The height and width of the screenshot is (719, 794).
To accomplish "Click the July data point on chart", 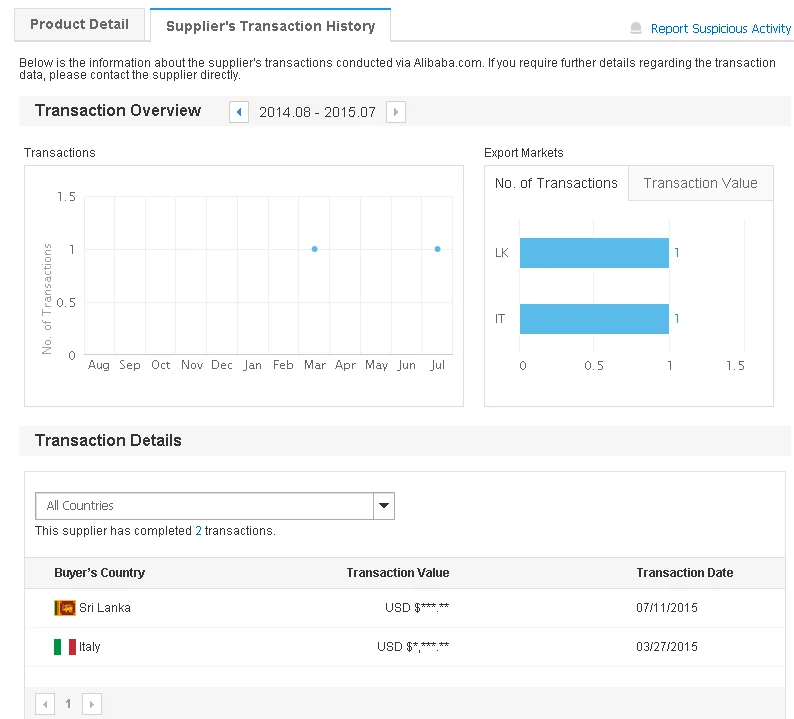I will (x=437, y=249).
